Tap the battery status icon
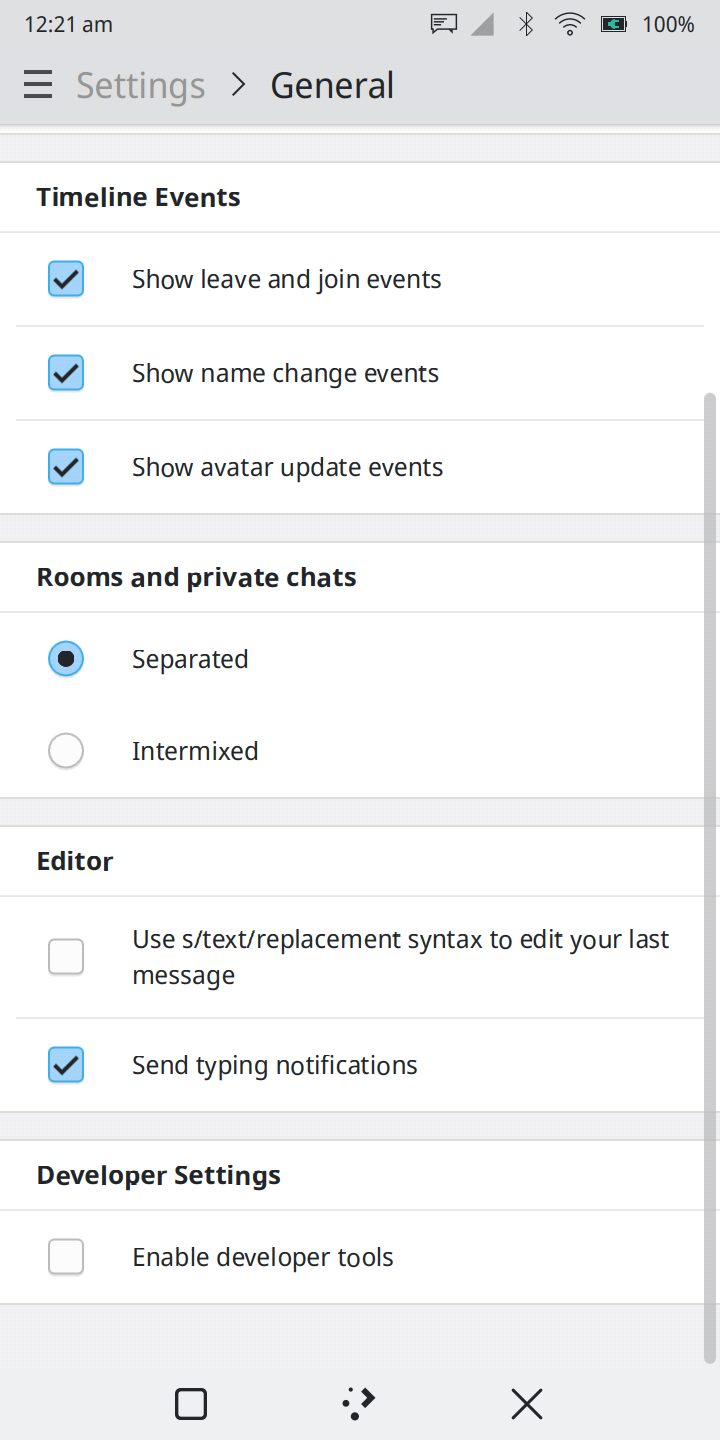Image resolution: width=720 pixels, height=1440 pixels. tap(614, 25)
